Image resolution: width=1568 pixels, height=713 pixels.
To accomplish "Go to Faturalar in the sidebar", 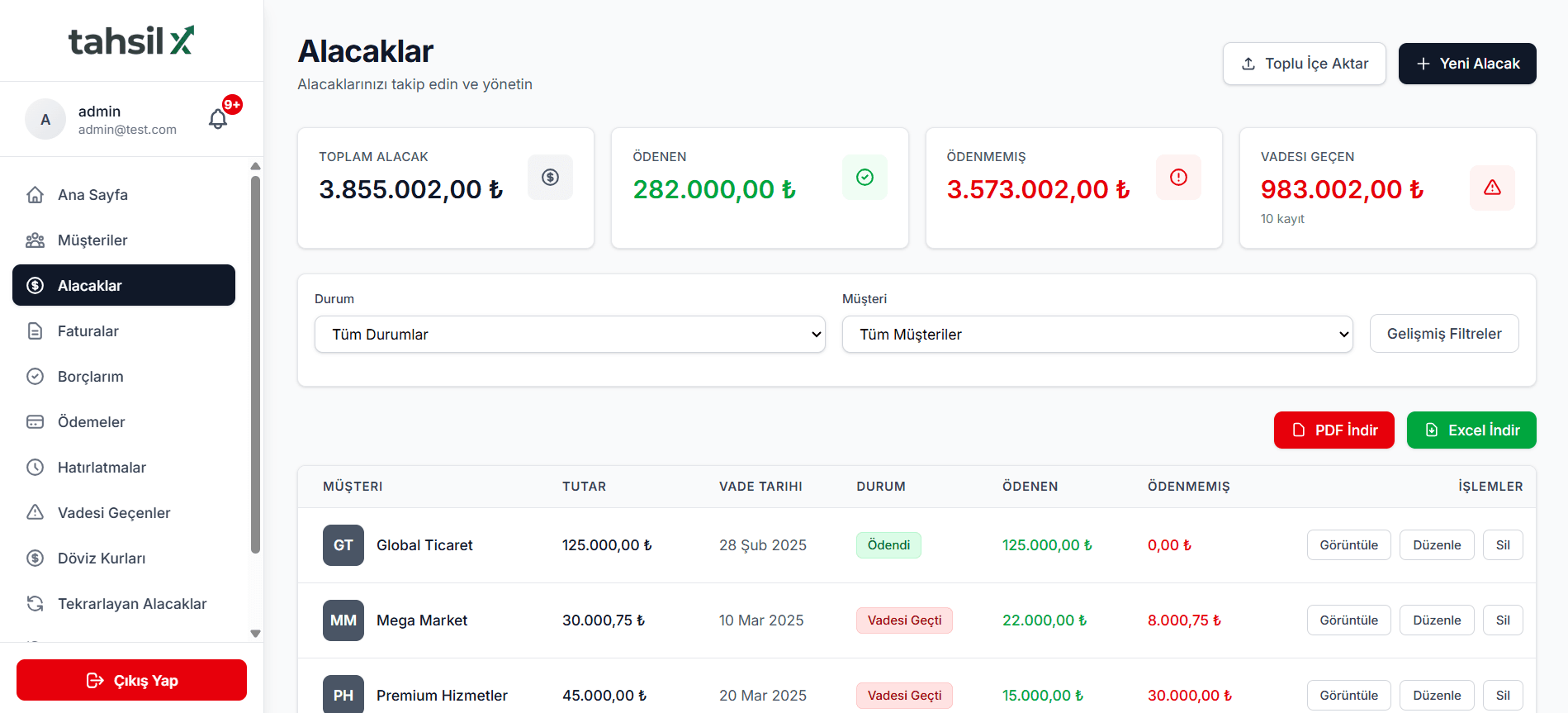I will (x=88, y=331).
